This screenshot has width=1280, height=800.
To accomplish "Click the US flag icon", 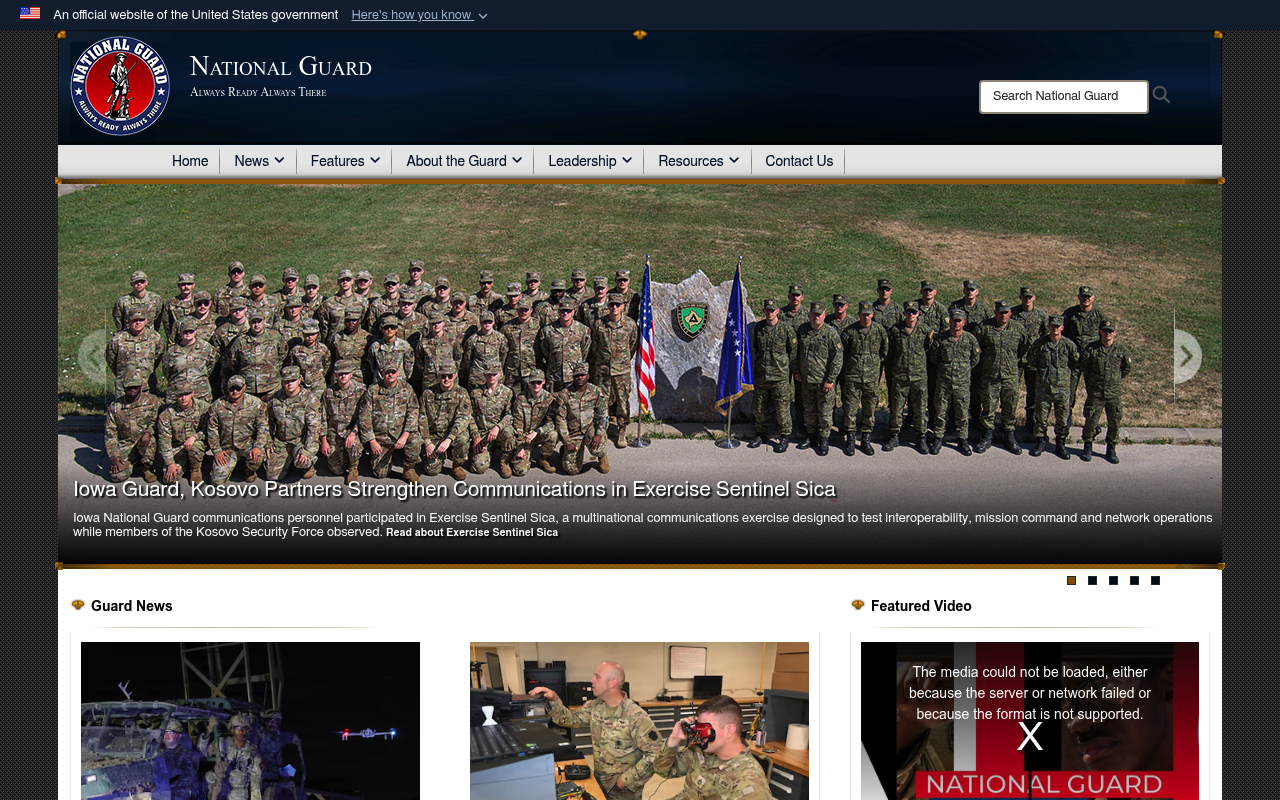I will 30,14.
